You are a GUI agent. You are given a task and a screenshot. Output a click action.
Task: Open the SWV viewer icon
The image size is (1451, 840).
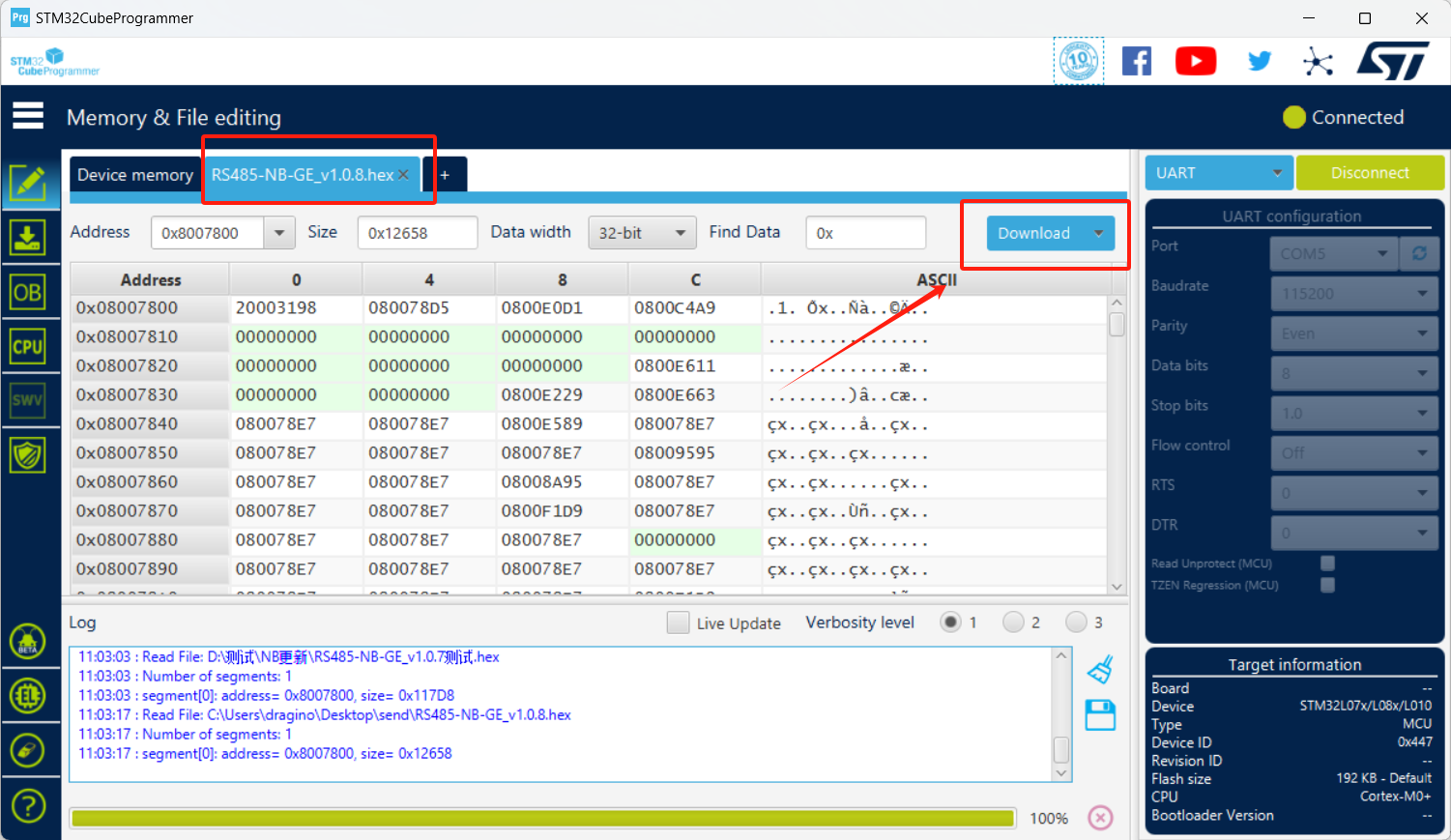[28, 400]
